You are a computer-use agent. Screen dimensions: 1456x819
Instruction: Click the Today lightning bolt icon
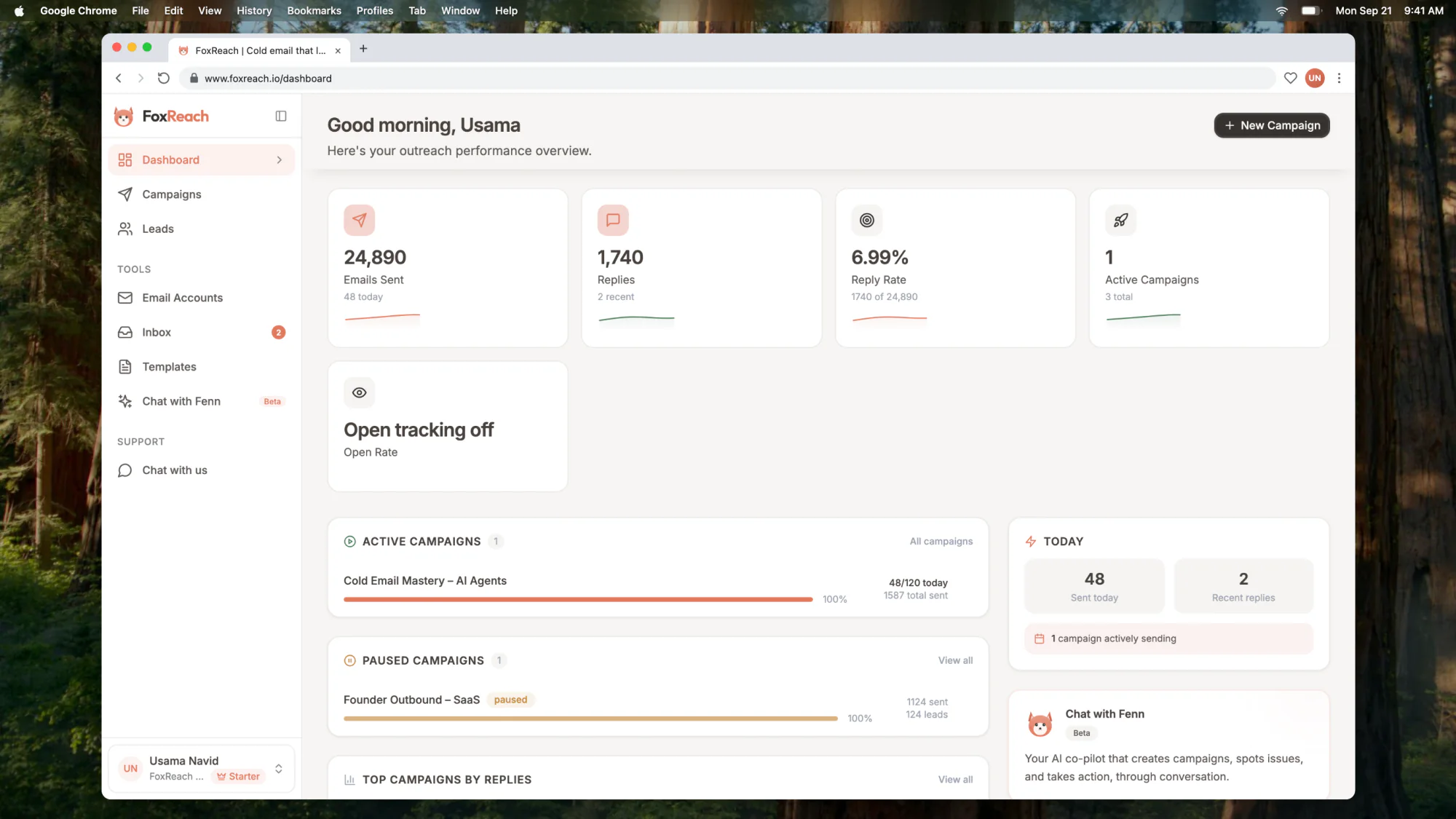(x=1031, y=542)
